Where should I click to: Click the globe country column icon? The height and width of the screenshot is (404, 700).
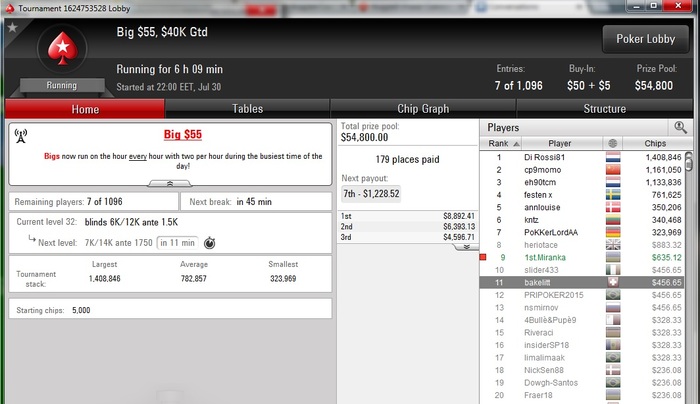612,143
